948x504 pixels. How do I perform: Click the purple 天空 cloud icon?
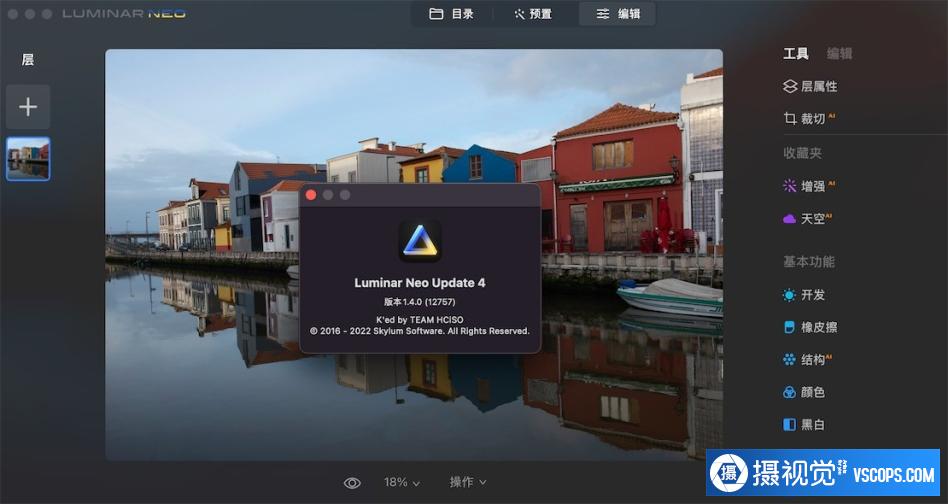(790, 219)
